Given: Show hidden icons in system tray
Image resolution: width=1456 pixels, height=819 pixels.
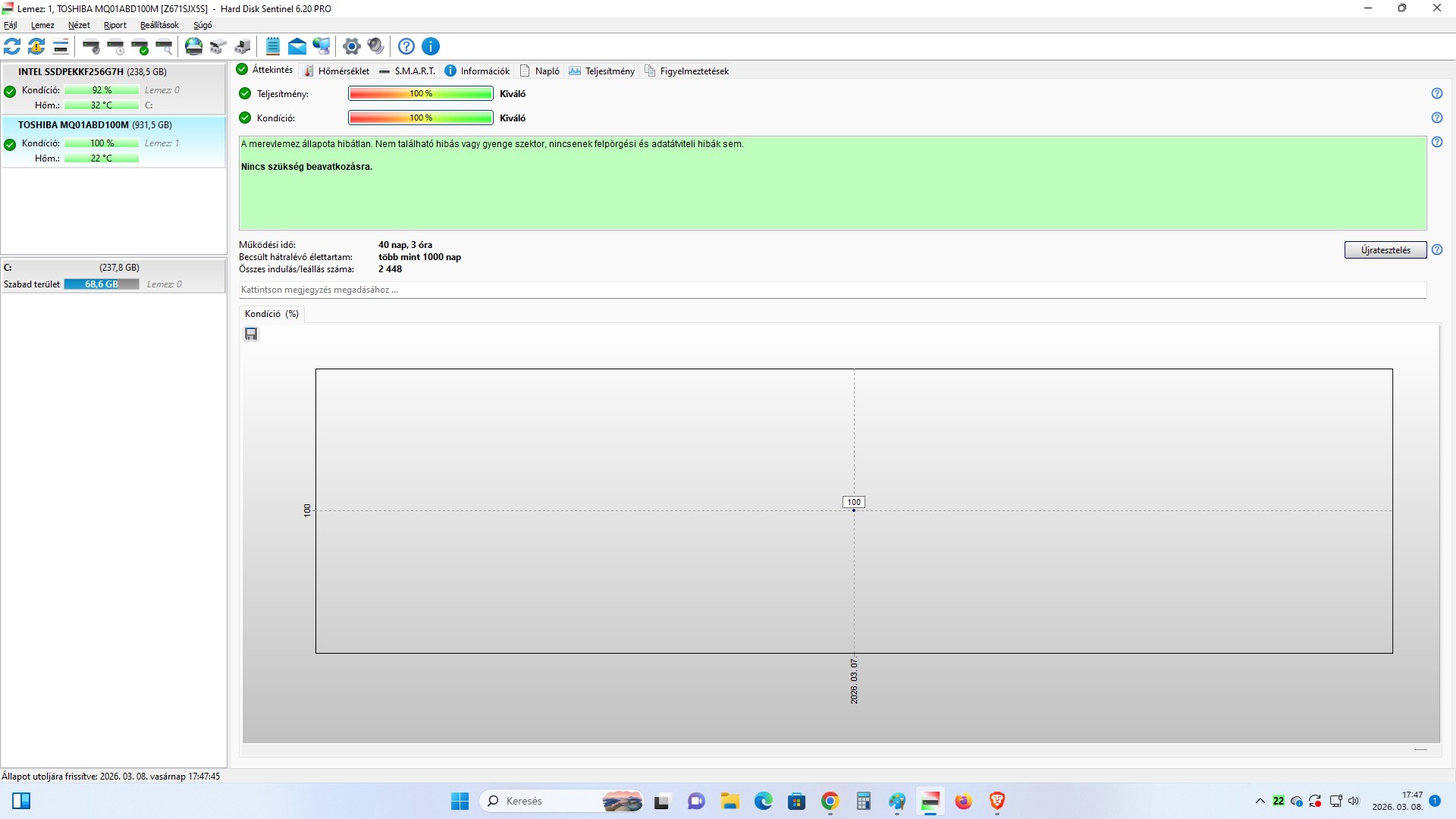Looking at the screenshot, I should click(x=1260, y=801).
